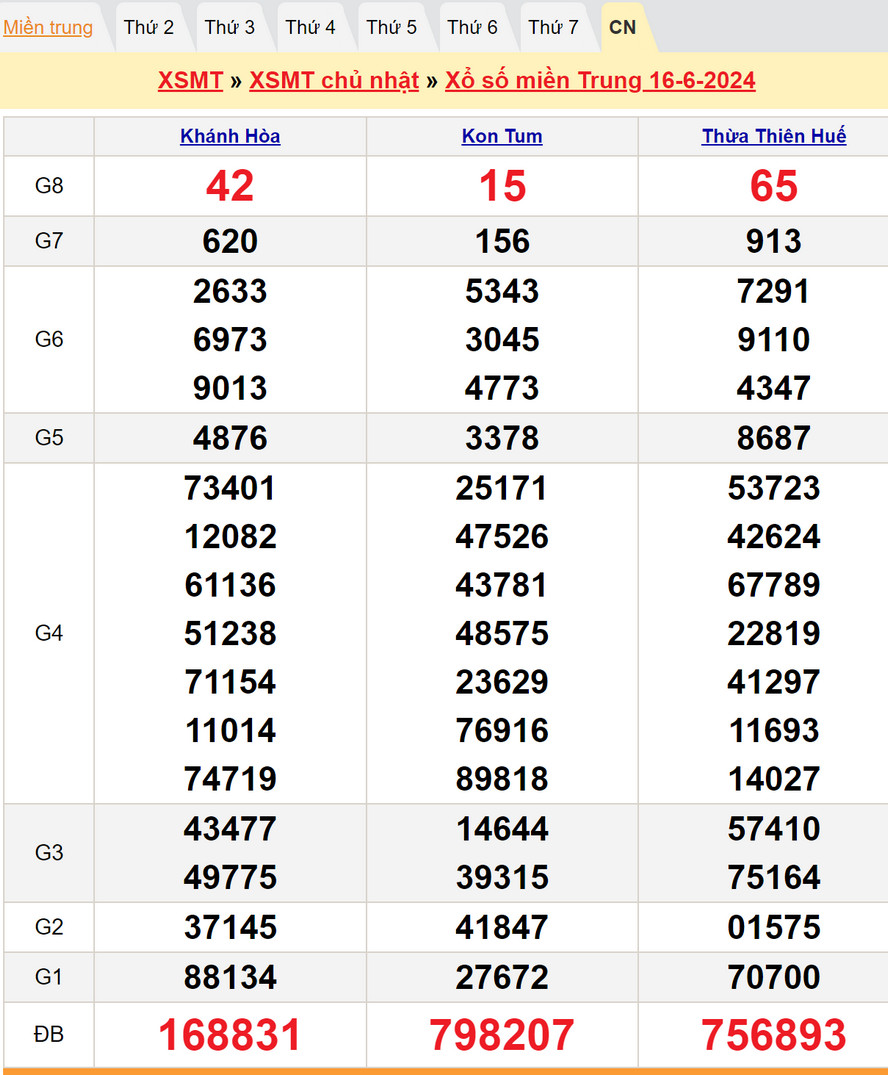Image resolution: width=888 pixels, height=1075 pixels.
Task: Click the G1 result 27672
Action: [x=502, y=977]
